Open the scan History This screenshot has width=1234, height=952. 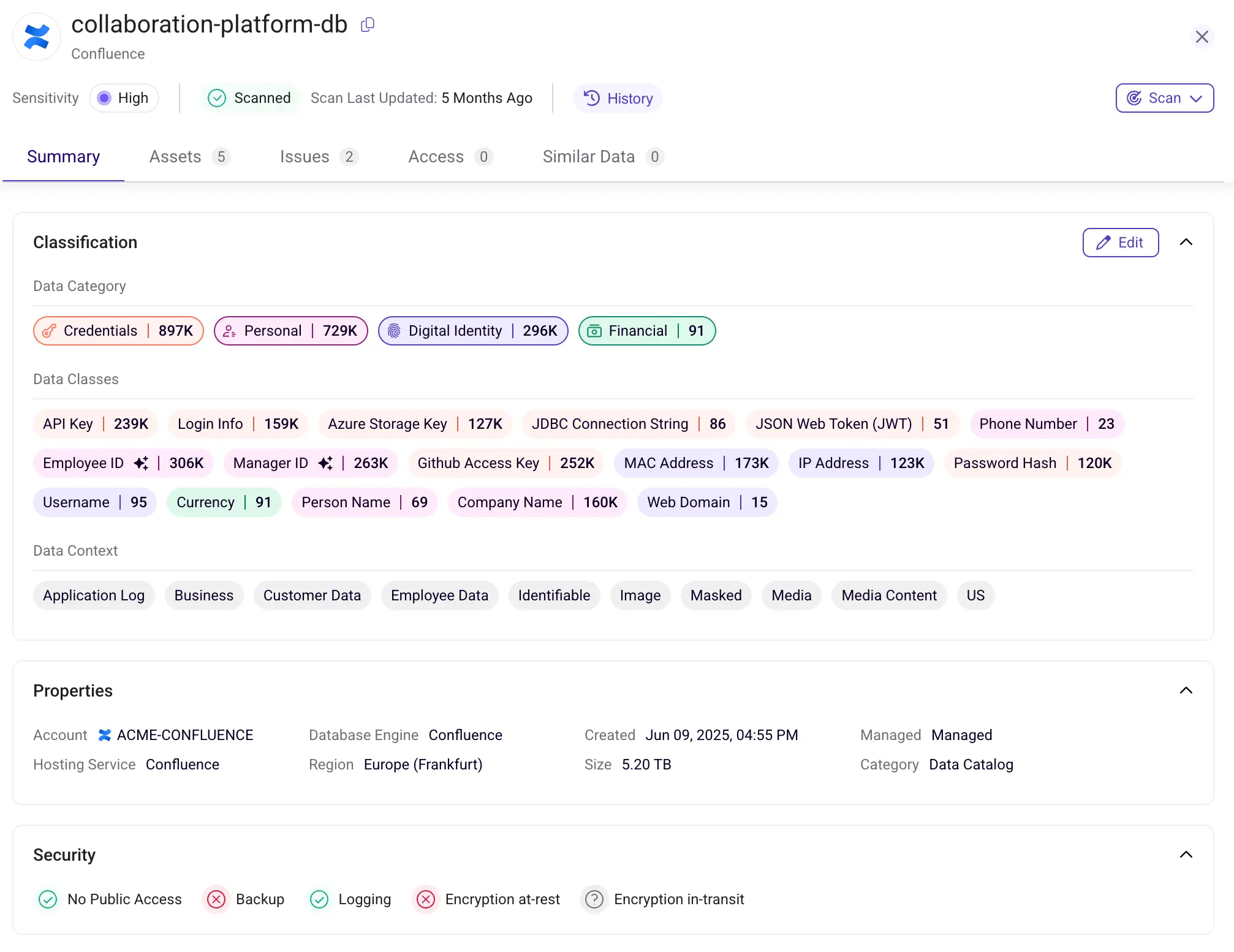[618, 98]
